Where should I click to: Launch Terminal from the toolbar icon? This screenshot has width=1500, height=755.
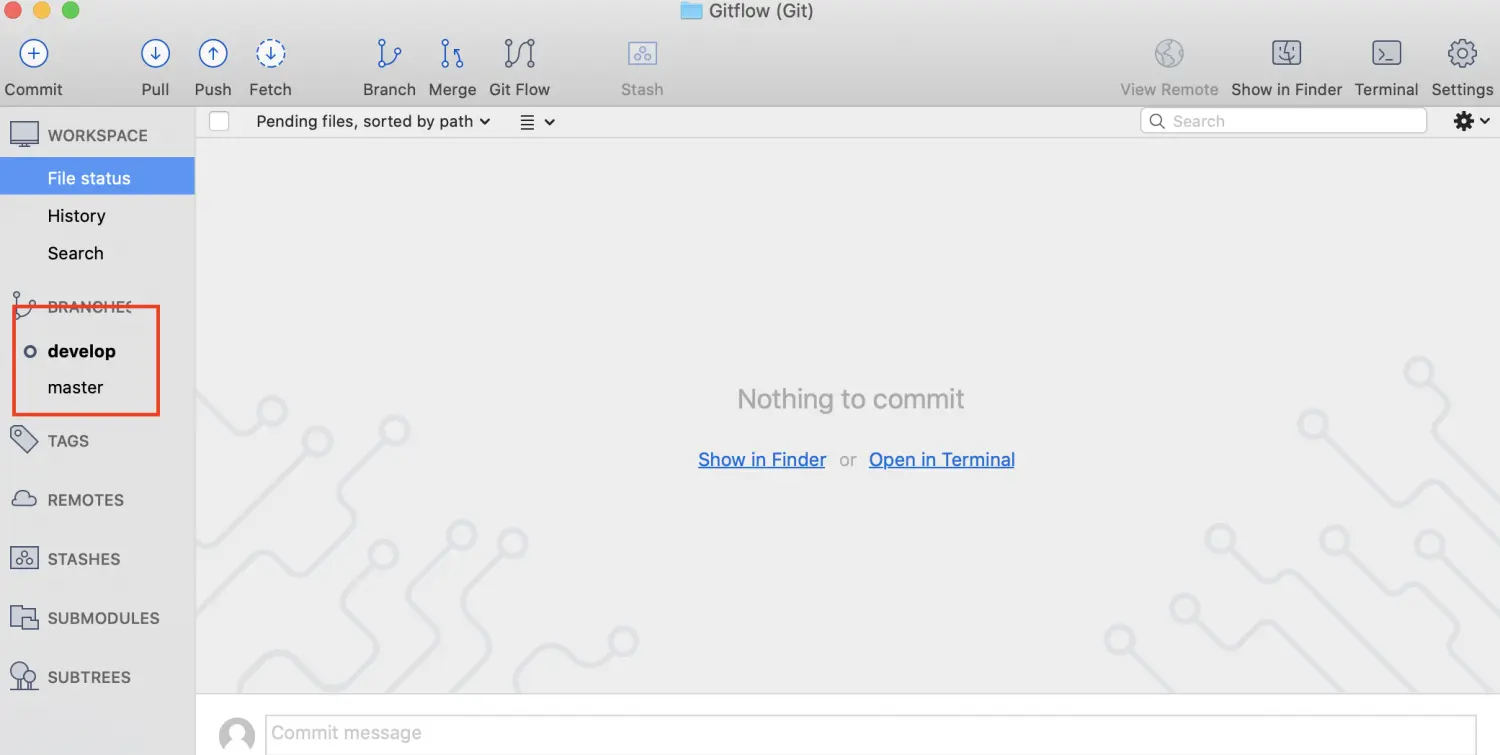tap(1386, 53)
